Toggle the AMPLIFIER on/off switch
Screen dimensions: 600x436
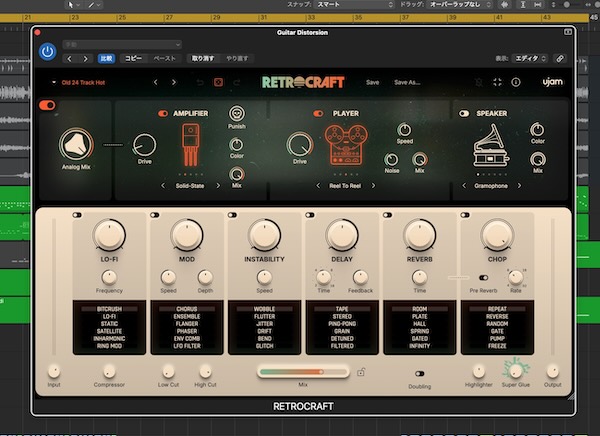point(163,114)
